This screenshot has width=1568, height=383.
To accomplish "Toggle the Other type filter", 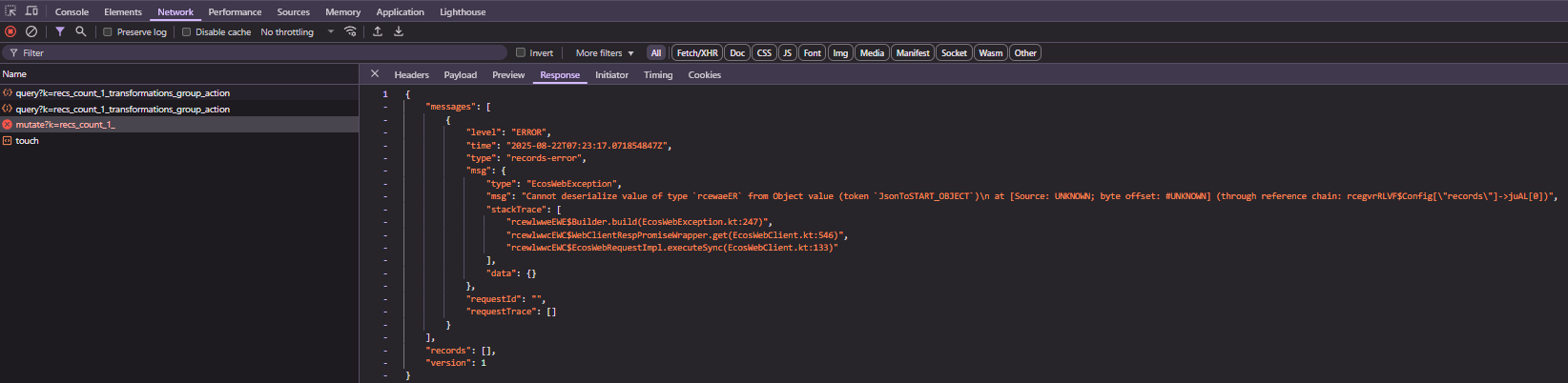I will (1025, 53).
